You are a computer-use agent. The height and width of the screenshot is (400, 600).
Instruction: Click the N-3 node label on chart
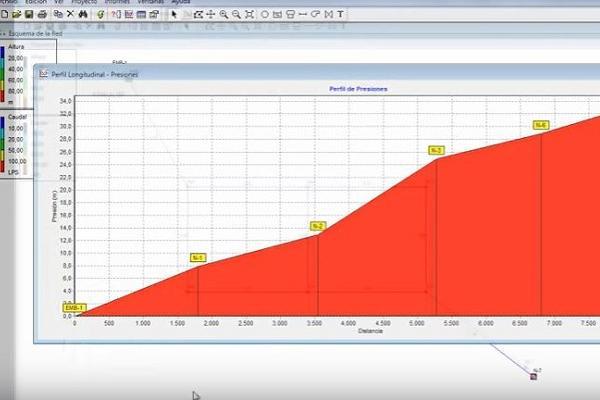point(436,150)
